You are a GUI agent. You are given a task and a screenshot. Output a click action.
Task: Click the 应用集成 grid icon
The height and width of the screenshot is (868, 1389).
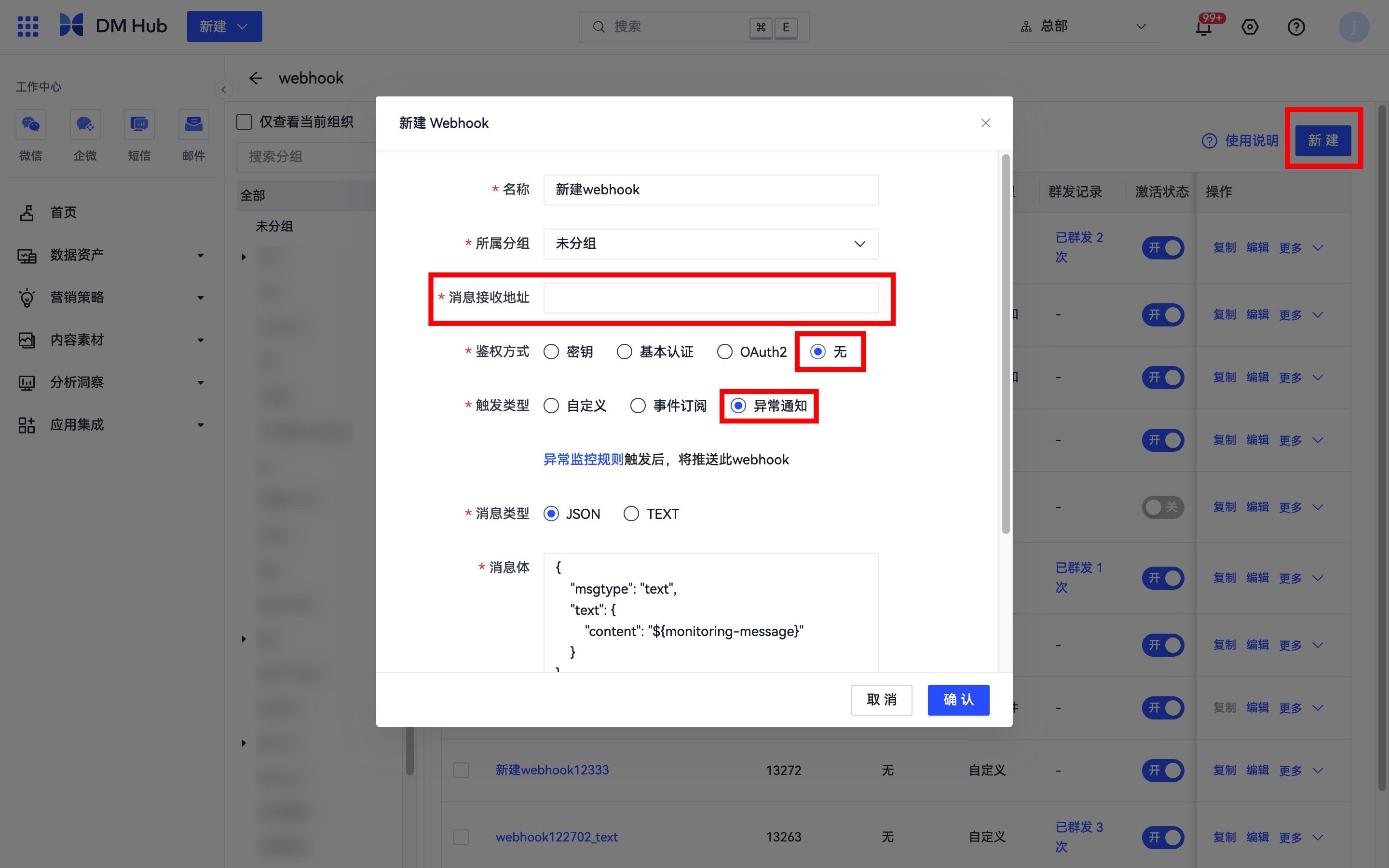pyautogui.click(x=27, y=425)
